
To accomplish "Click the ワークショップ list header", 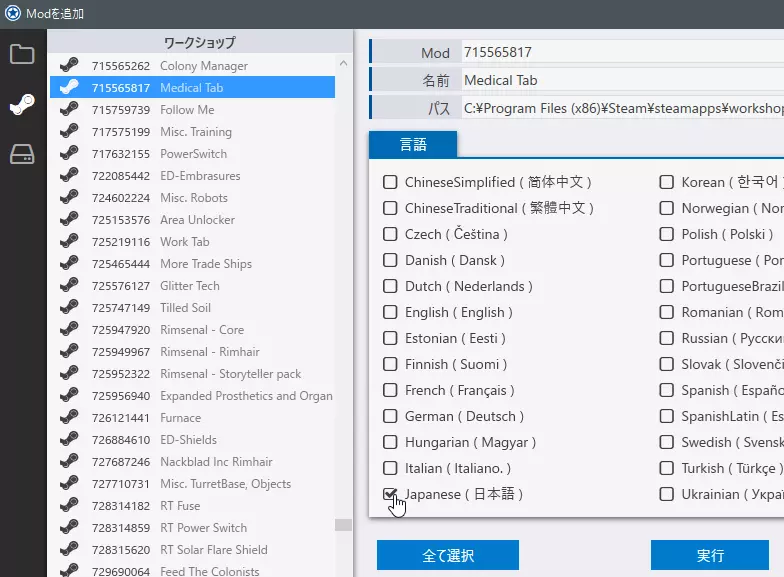I will pyautogui.click(x=200, y=42).
